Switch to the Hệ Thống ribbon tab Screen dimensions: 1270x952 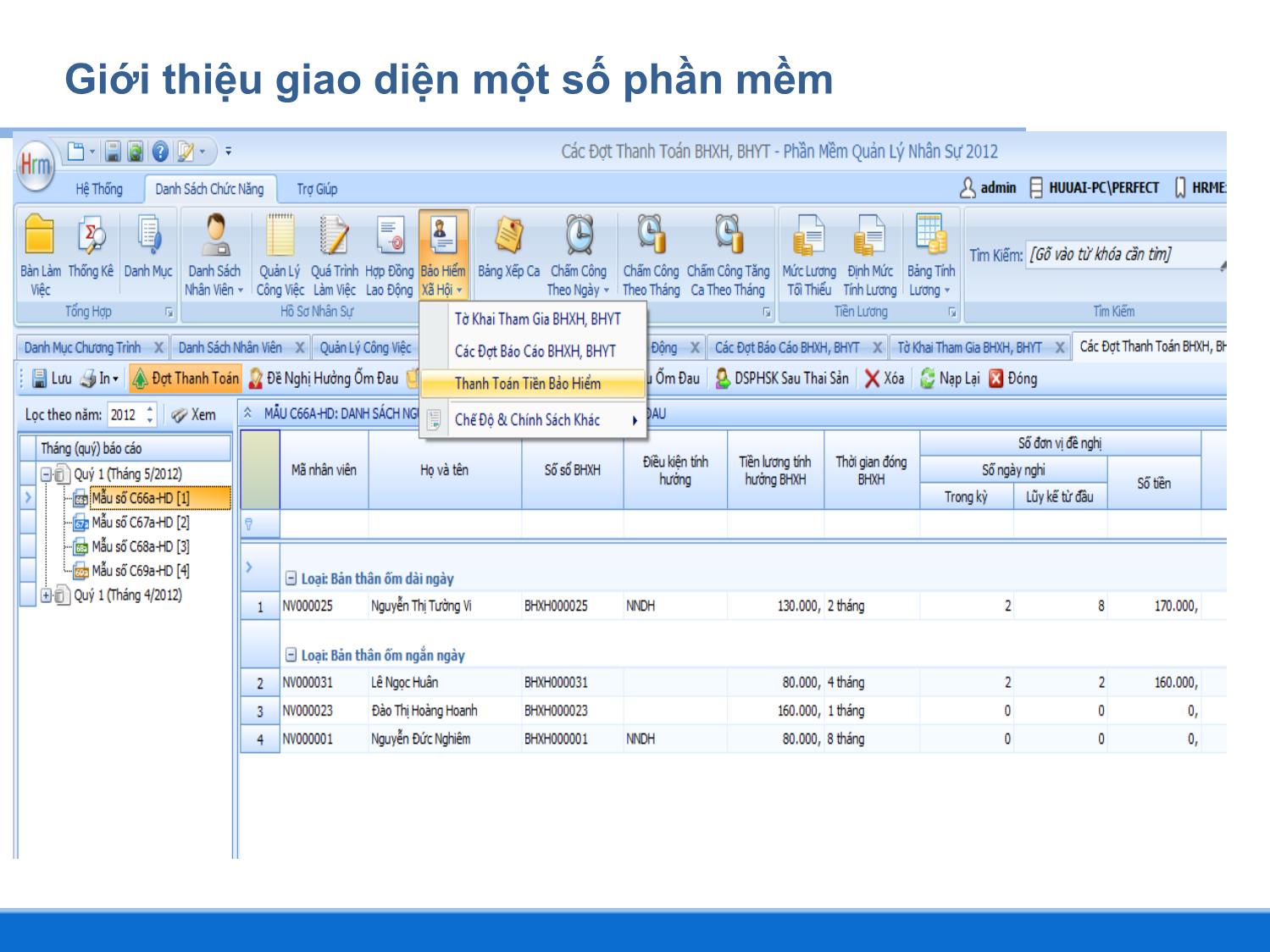click(99, 189)
